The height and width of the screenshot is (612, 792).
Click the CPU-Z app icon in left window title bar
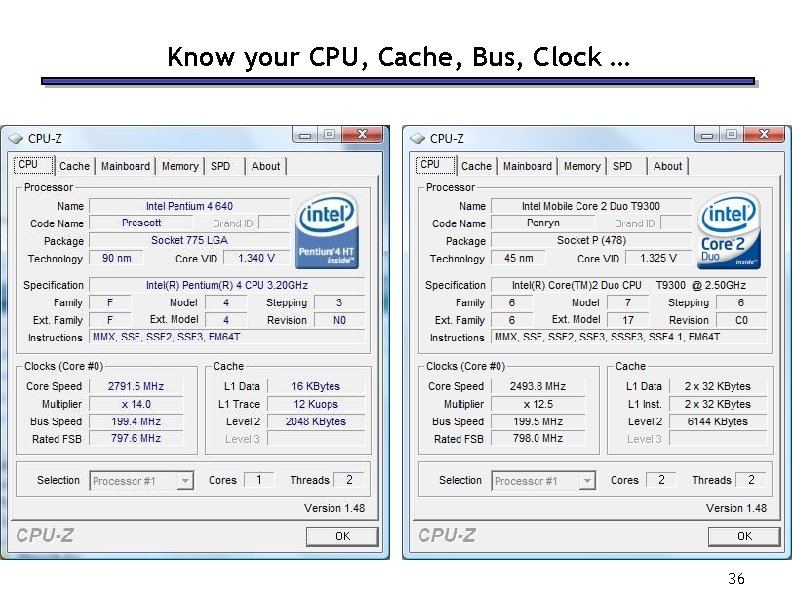click(16, 138)
